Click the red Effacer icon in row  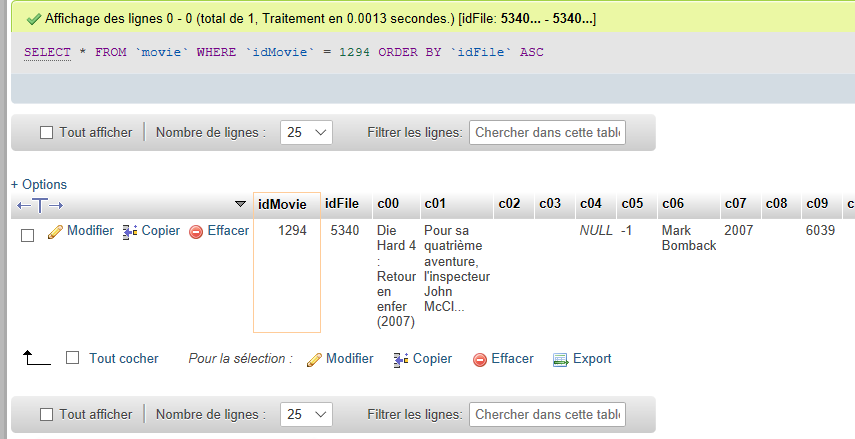196,232
